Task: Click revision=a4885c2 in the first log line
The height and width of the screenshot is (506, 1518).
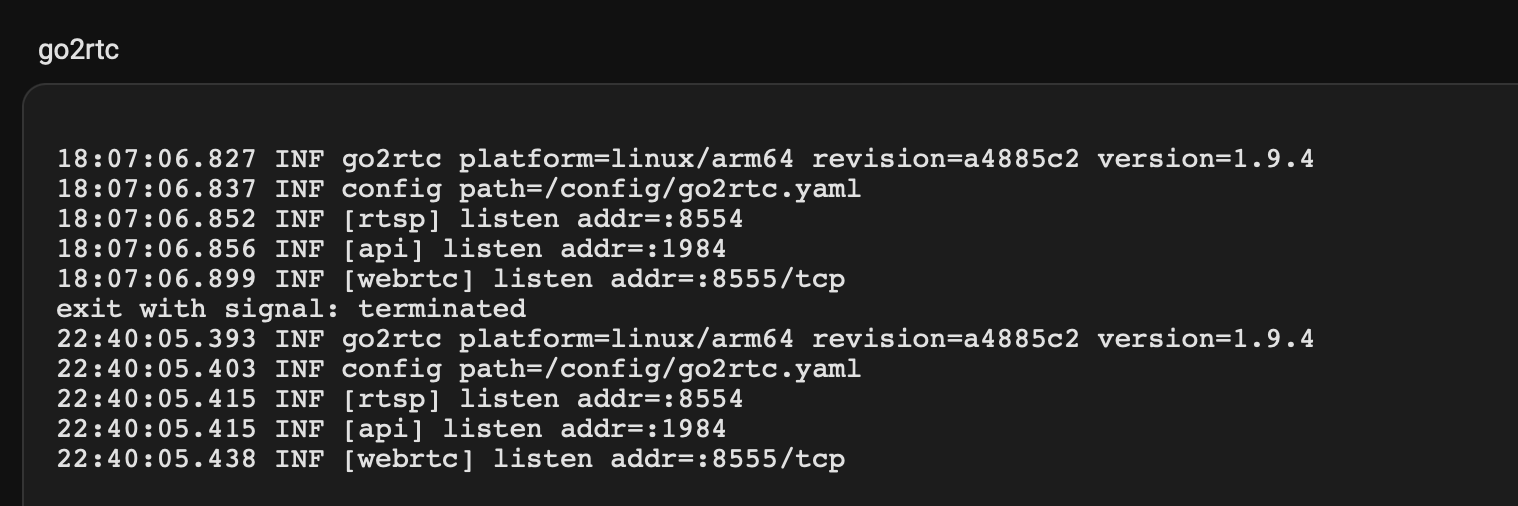Action: tap(946, 158)
